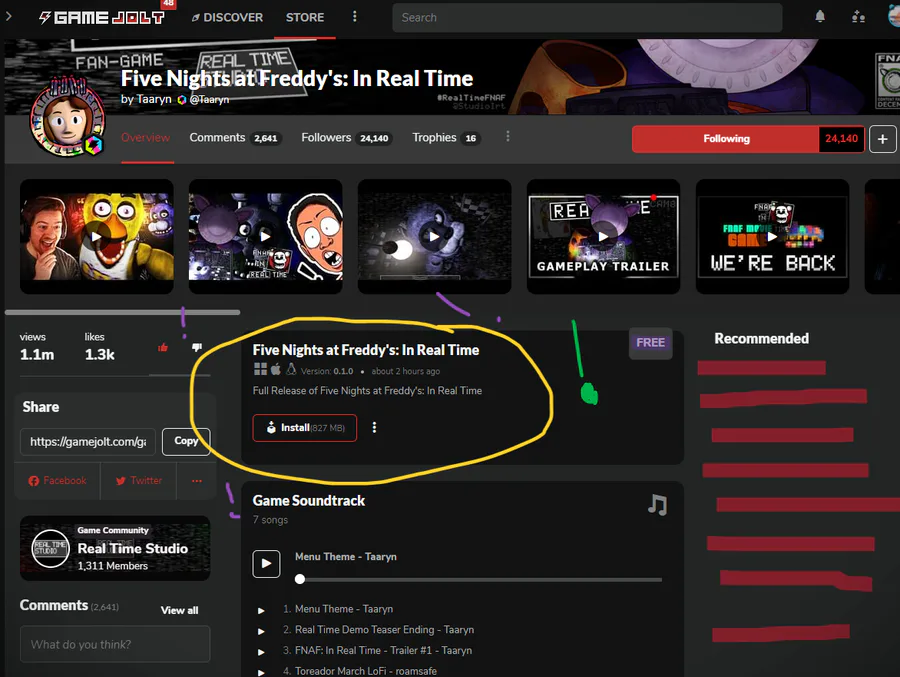Image resolution: width=900 pixels, height=677 pixels.
Task: Click the media carousel horizontal scrollbar
Action: click(x=122, y=312)
